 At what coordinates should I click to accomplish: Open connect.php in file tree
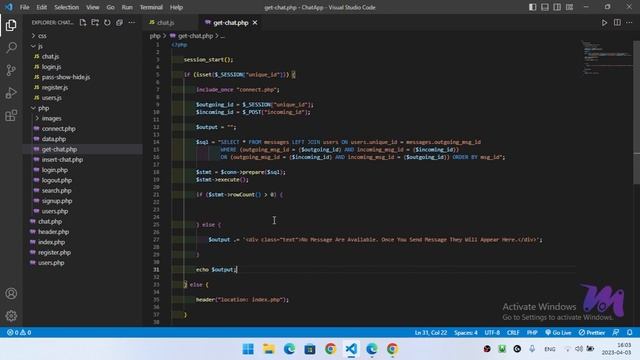coord(58,129)
